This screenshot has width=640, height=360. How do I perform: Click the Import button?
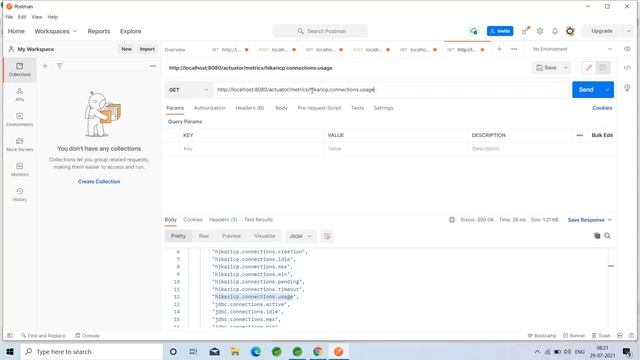[147, 49]
